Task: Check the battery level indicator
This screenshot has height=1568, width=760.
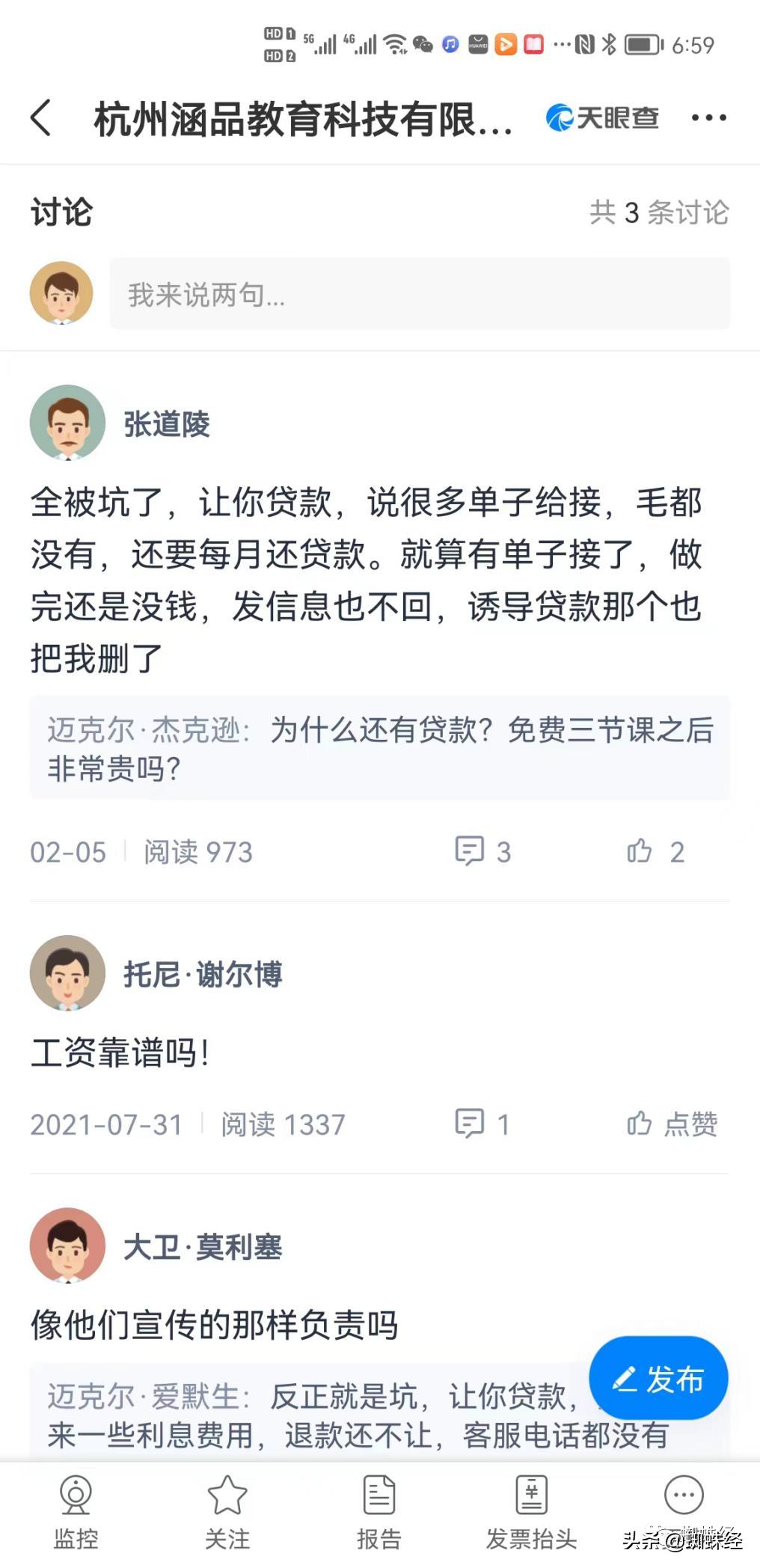Action: (643, 45)
